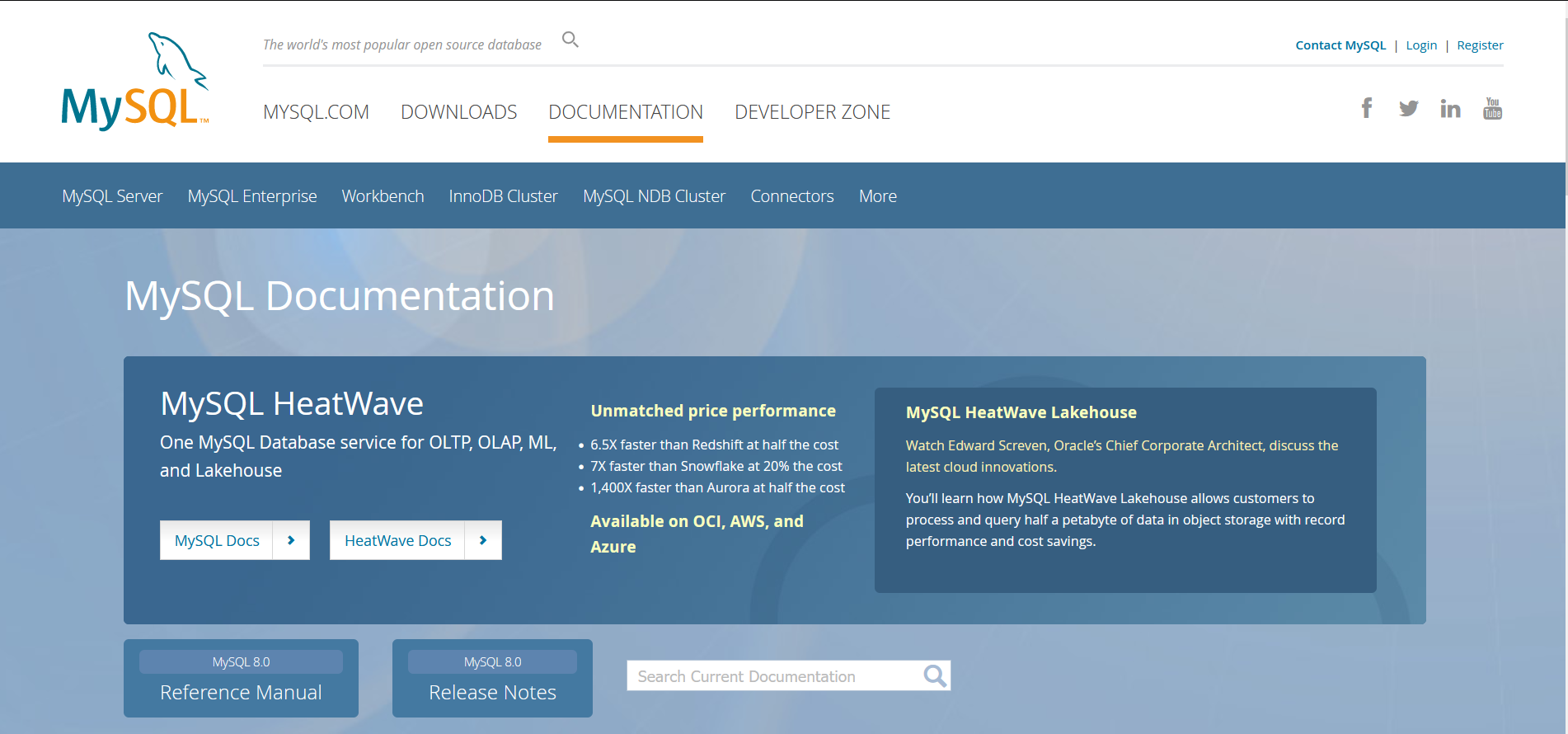Click the MySQL HeatWave heading

(x=292, y=404)
